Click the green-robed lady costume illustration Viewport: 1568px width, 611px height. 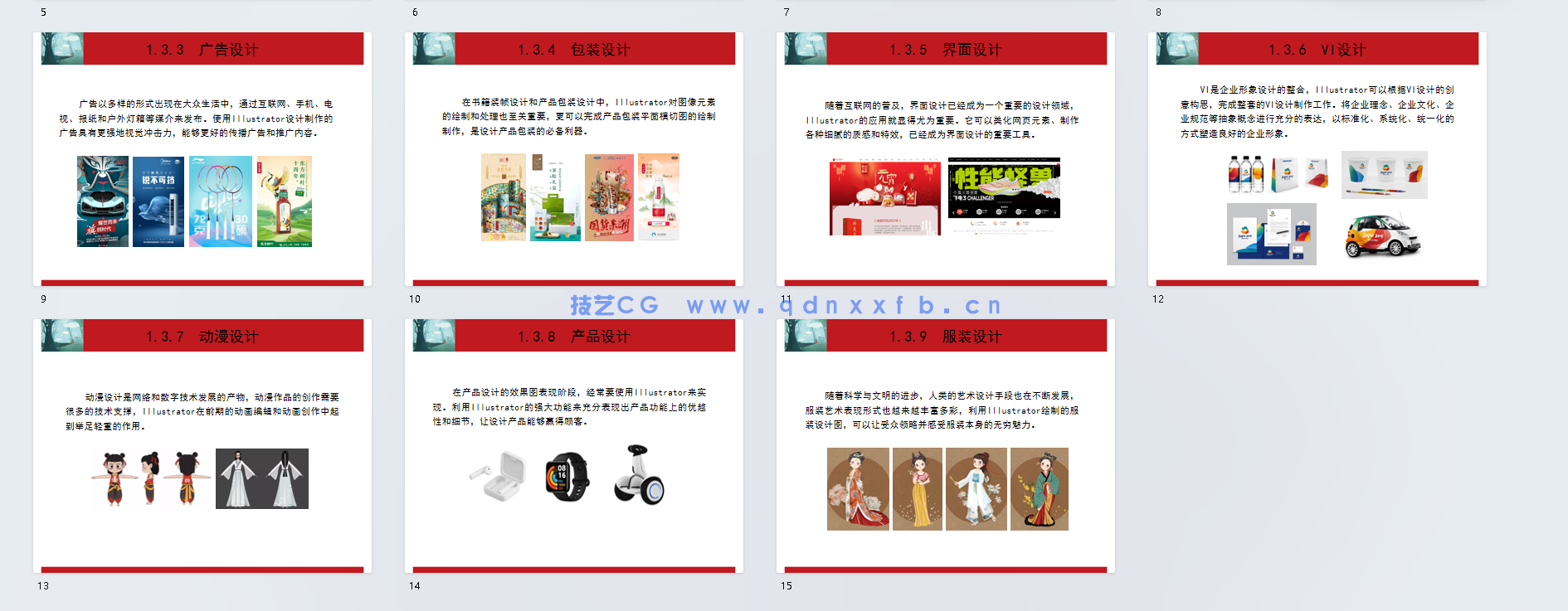(x=1040, y=489)
